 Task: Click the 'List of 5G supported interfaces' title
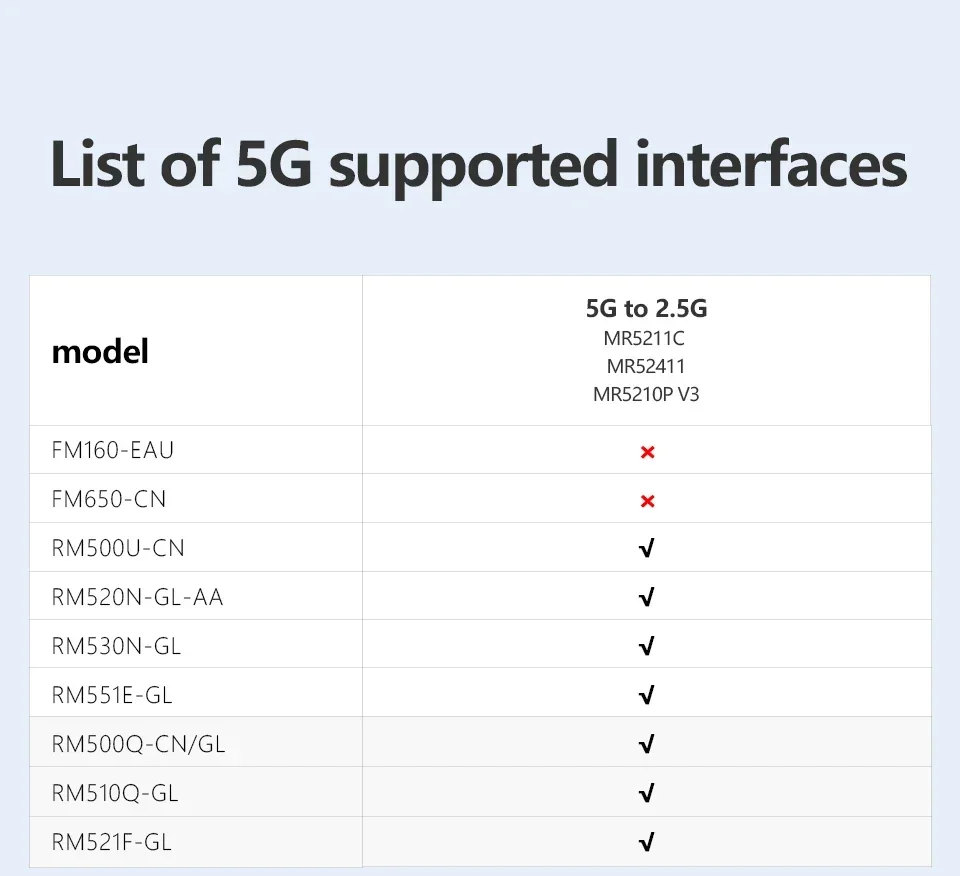click(x=479, y=165)
